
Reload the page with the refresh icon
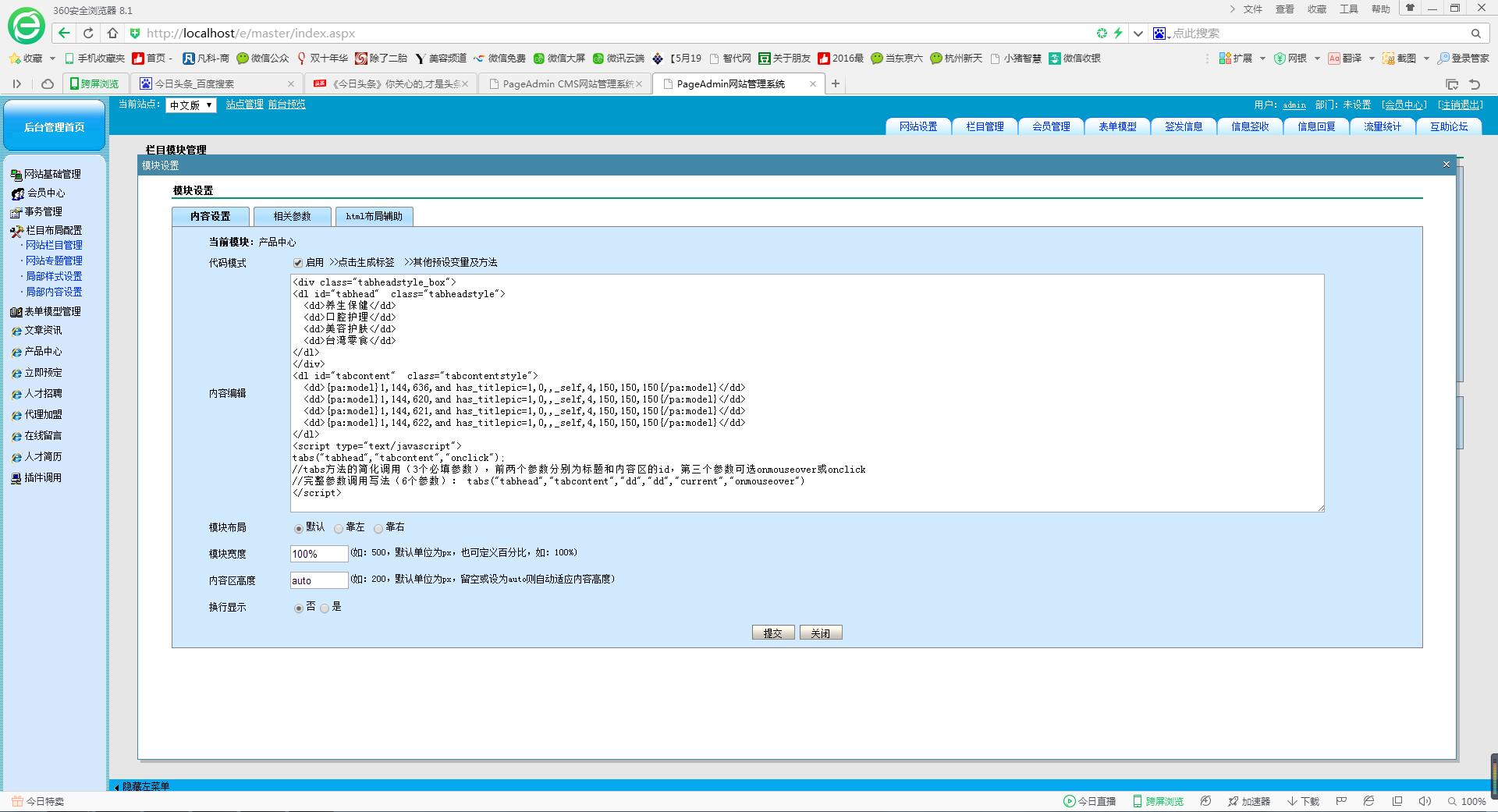click(x=88, y=33)
